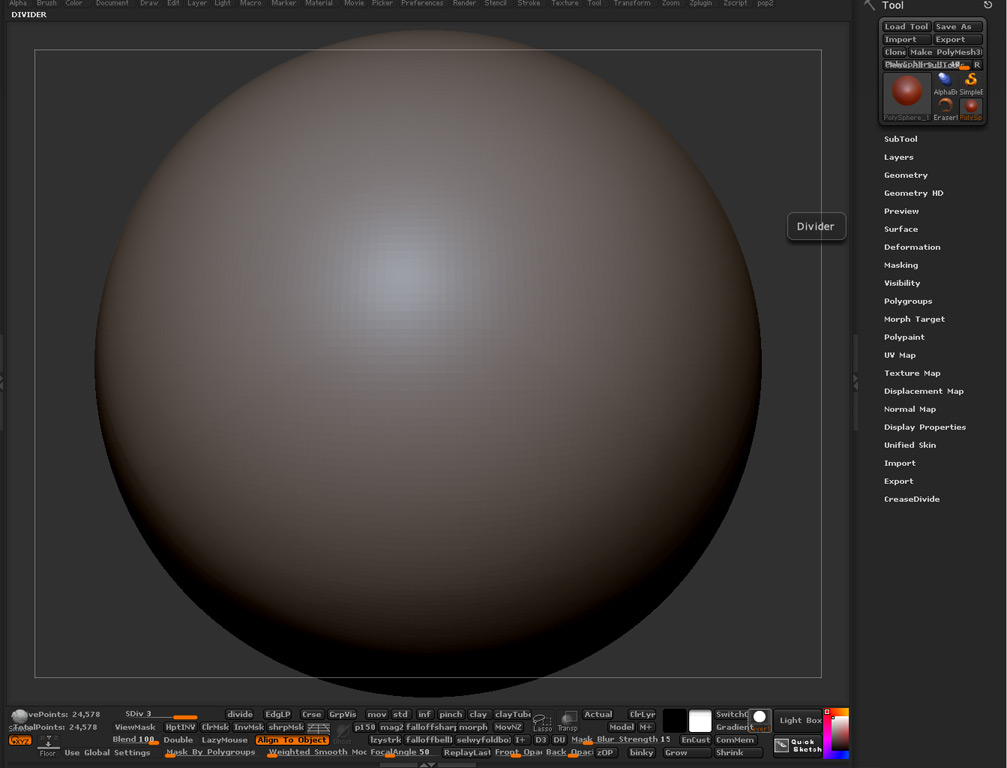Click the SDiv subdivision slider
This screenshot has height=768, width=1007.
pyautogui.click(x=161, y=714)
